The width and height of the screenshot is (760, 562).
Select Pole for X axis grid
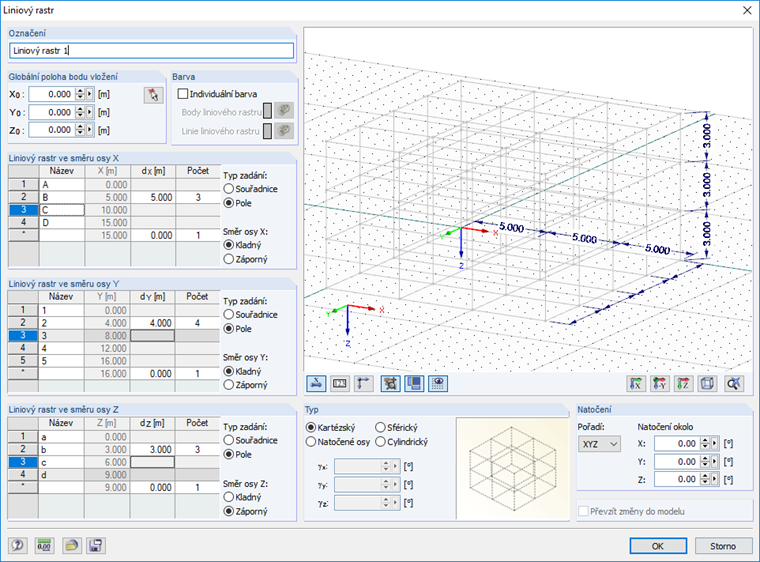click(228, 203)
